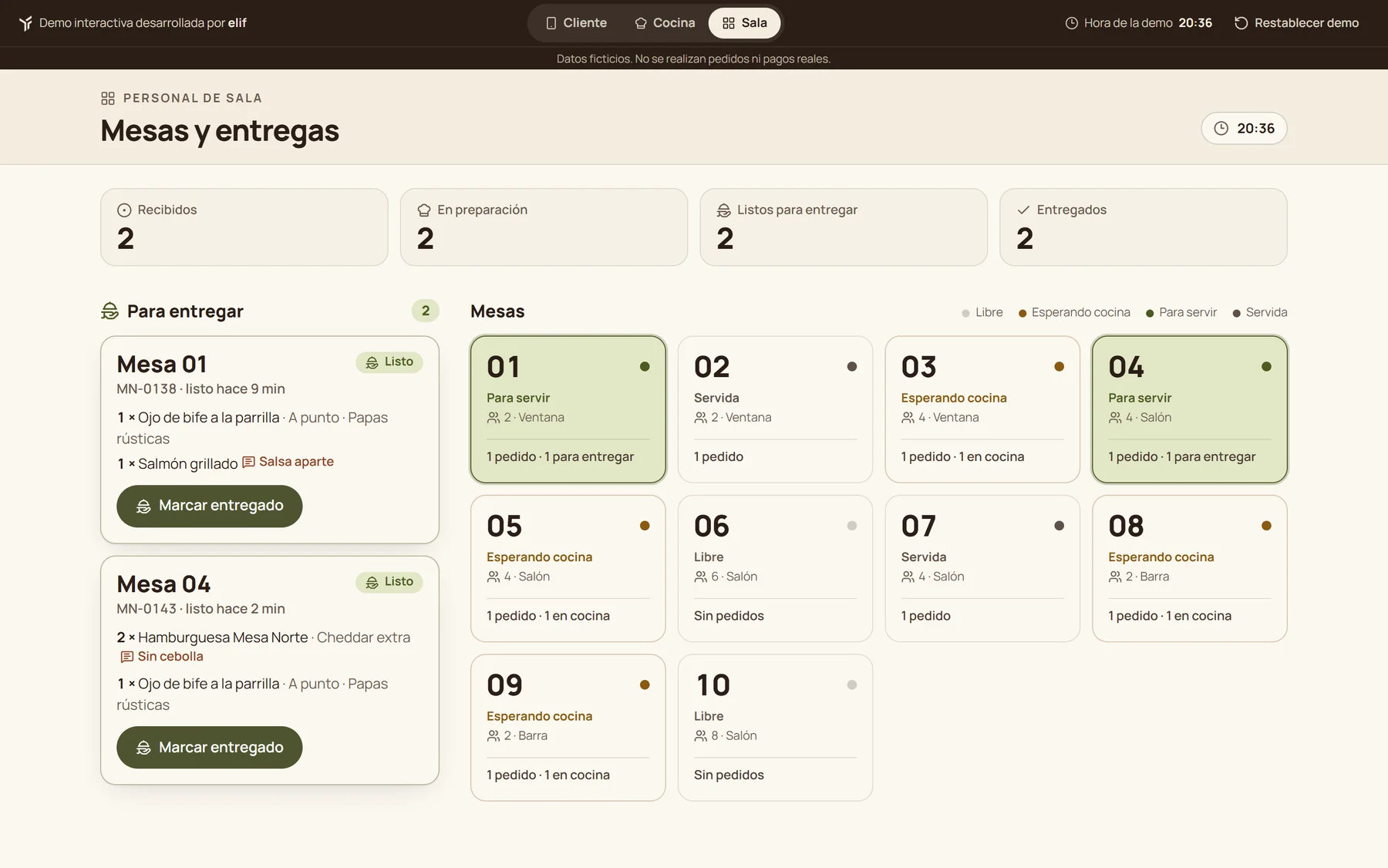Click the status dot on table 08
This screenshot has height=868, width=1388.
click(1266, 526)
